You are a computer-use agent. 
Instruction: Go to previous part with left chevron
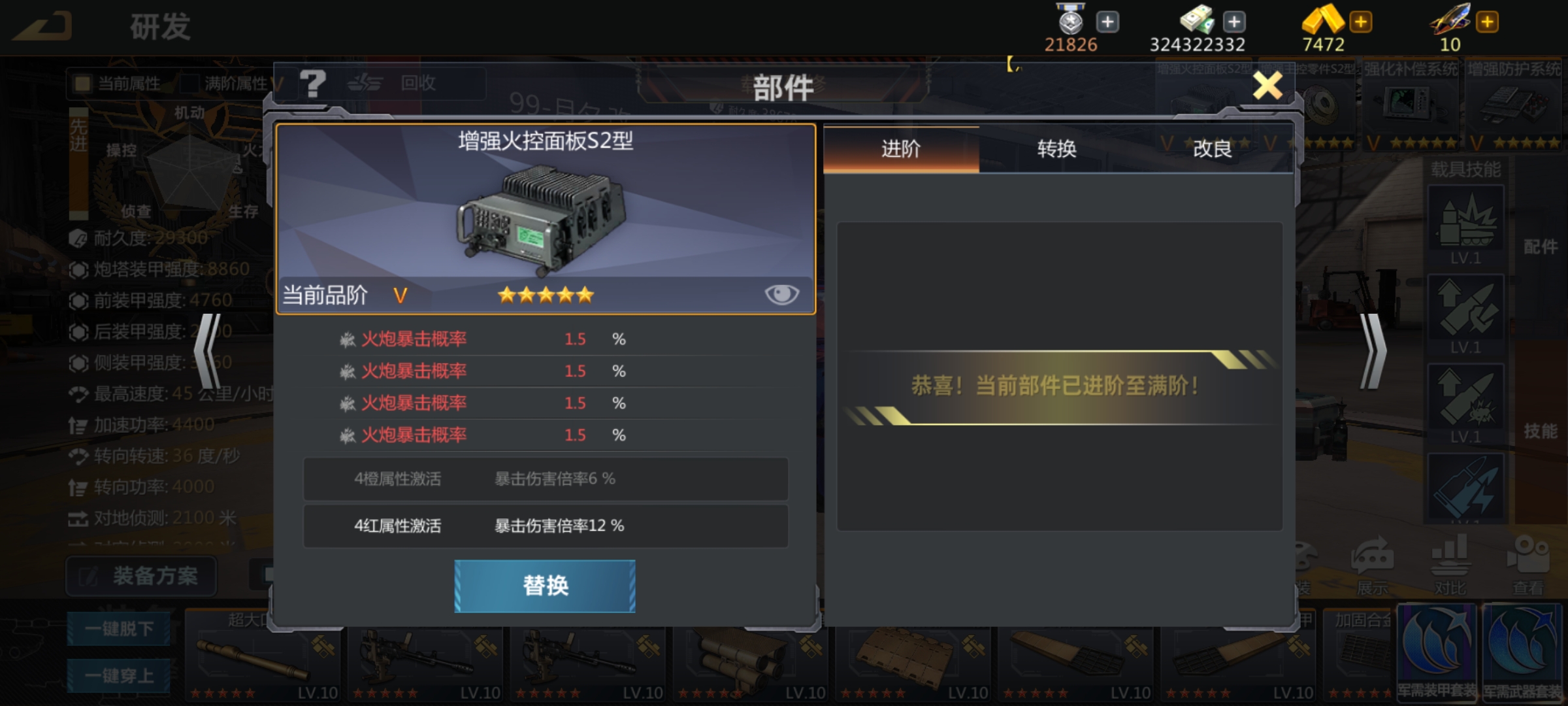(x=208, y=352)
